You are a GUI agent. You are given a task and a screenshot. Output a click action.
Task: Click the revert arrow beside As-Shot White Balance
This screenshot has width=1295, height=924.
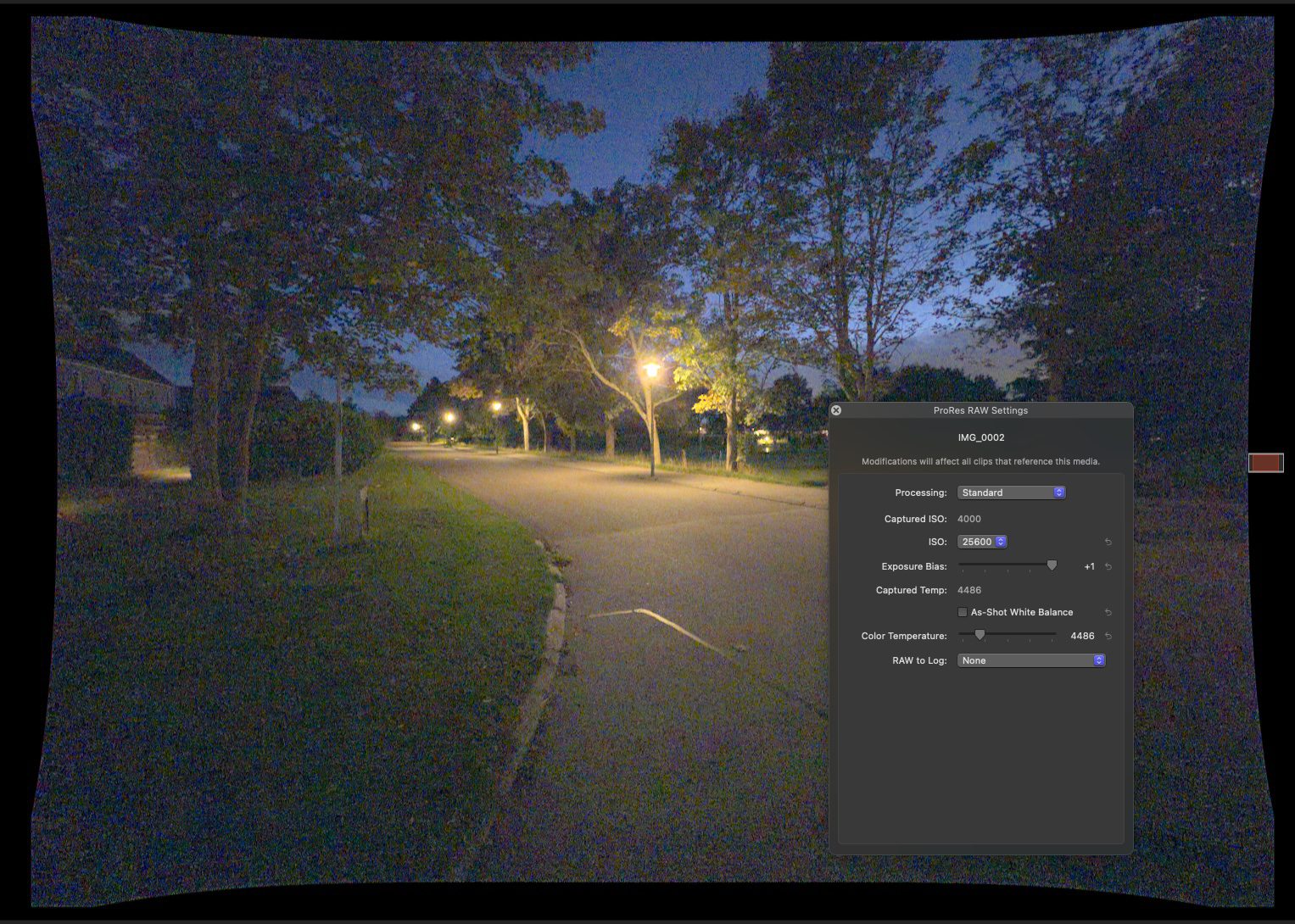coord(1108,611)
